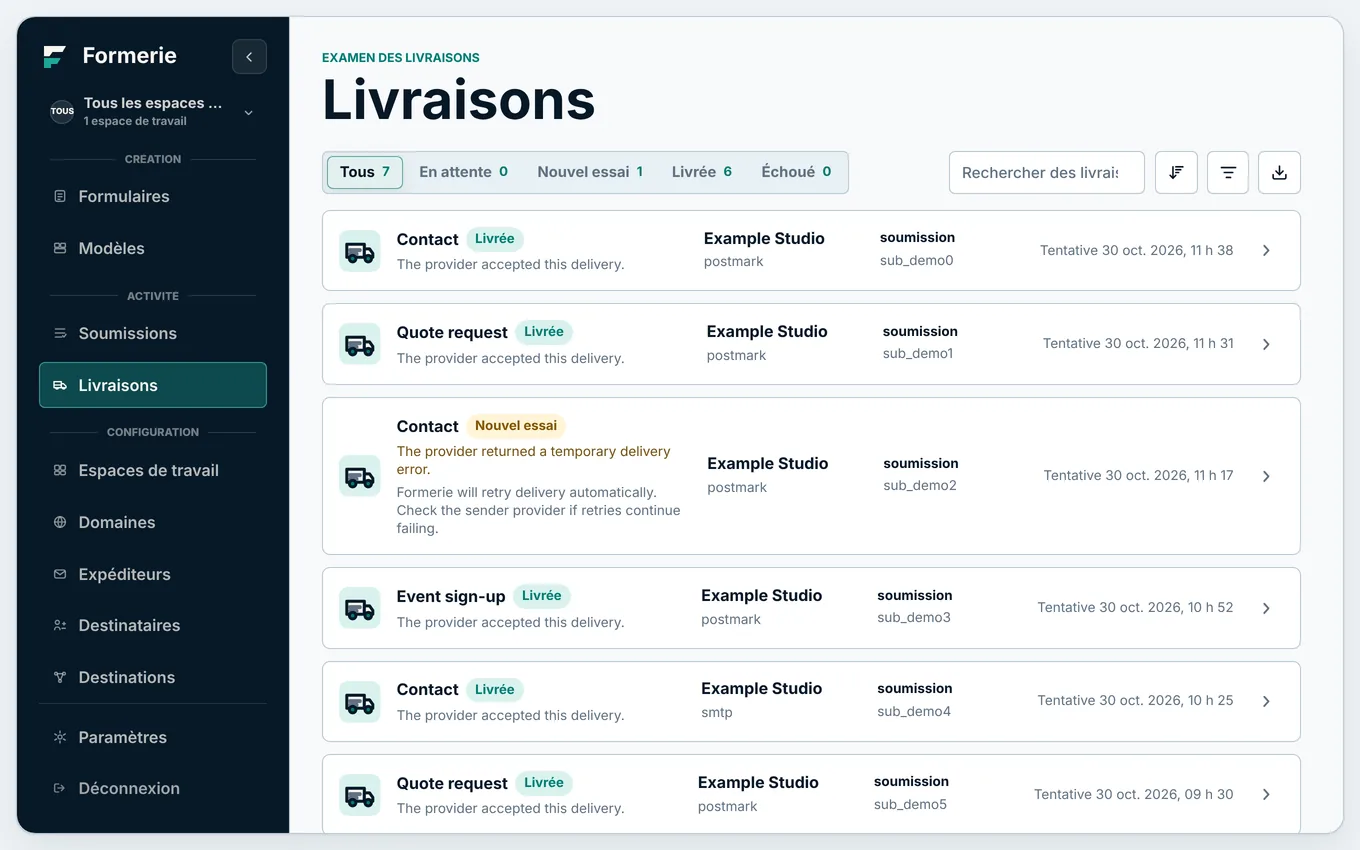Image resolution: width=1360 pixels, height=850 pixels.
Task: Show only Livrée deliveries tab
Action: click(x=702, y=172)
